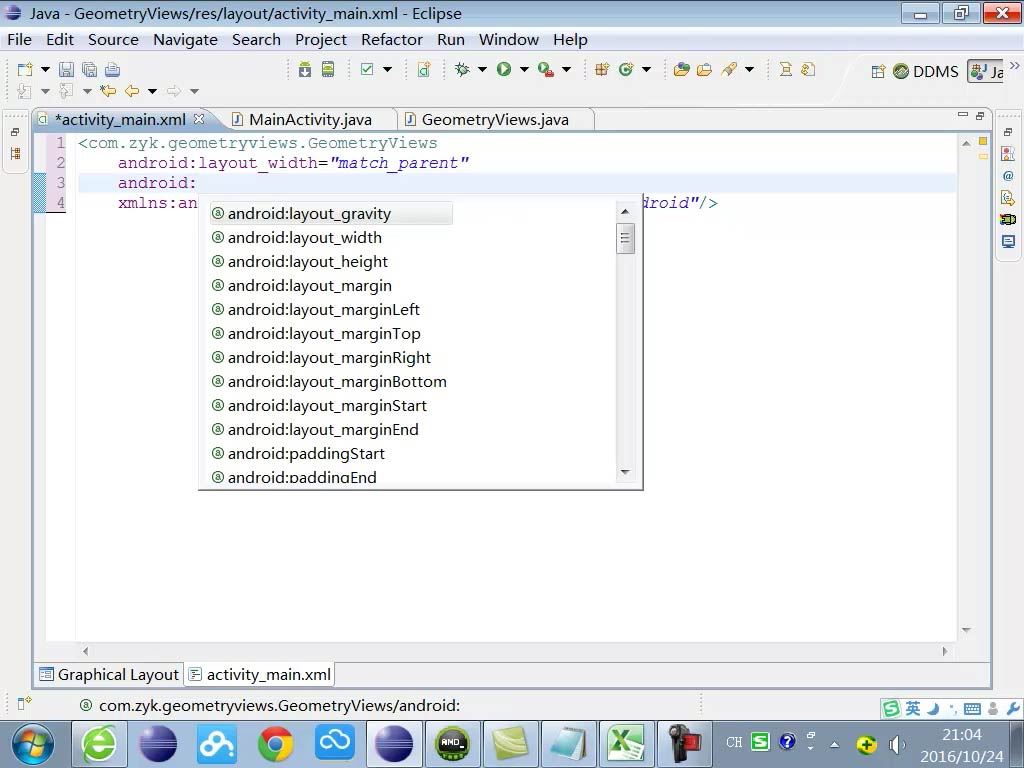Viewport: 1024px width, 768px height.
Task: Open Chrome from the taskbar
Action: pos(275,744)
